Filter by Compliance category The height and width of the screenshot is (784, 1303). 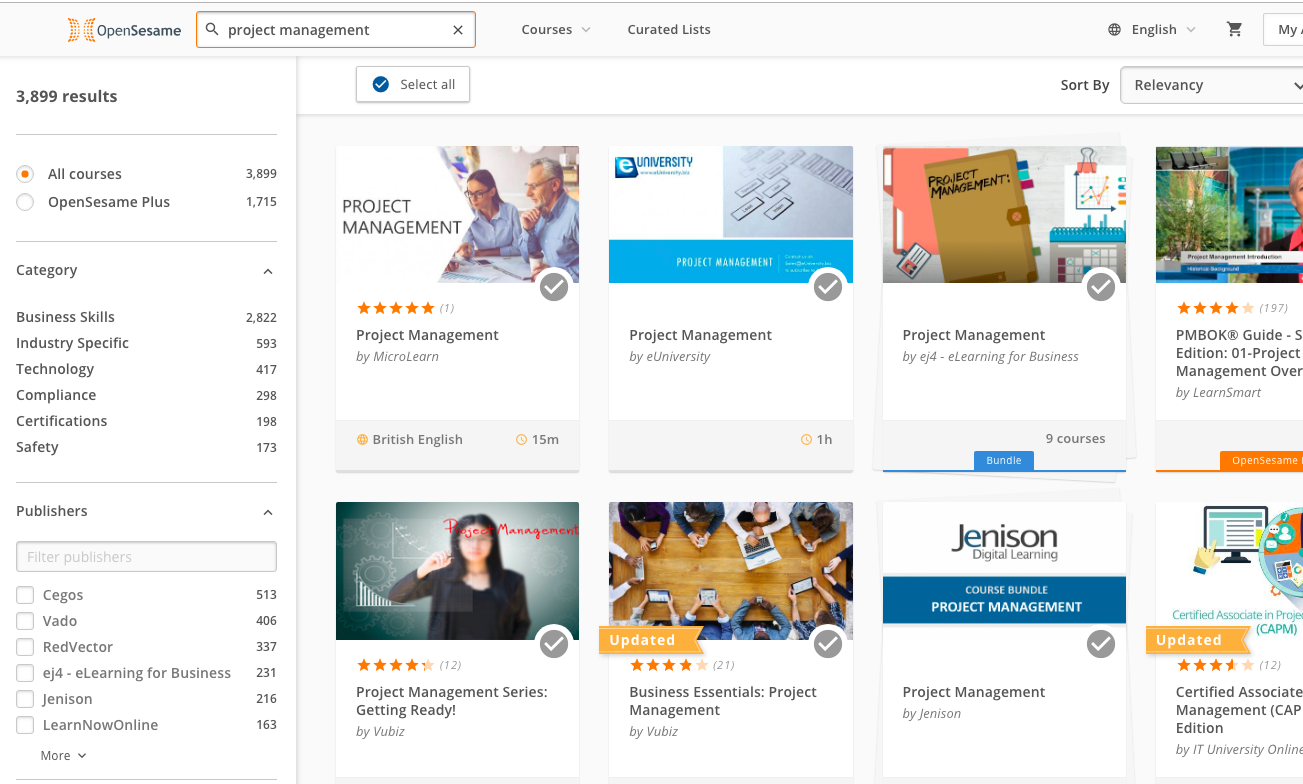(x=56, y=395)
